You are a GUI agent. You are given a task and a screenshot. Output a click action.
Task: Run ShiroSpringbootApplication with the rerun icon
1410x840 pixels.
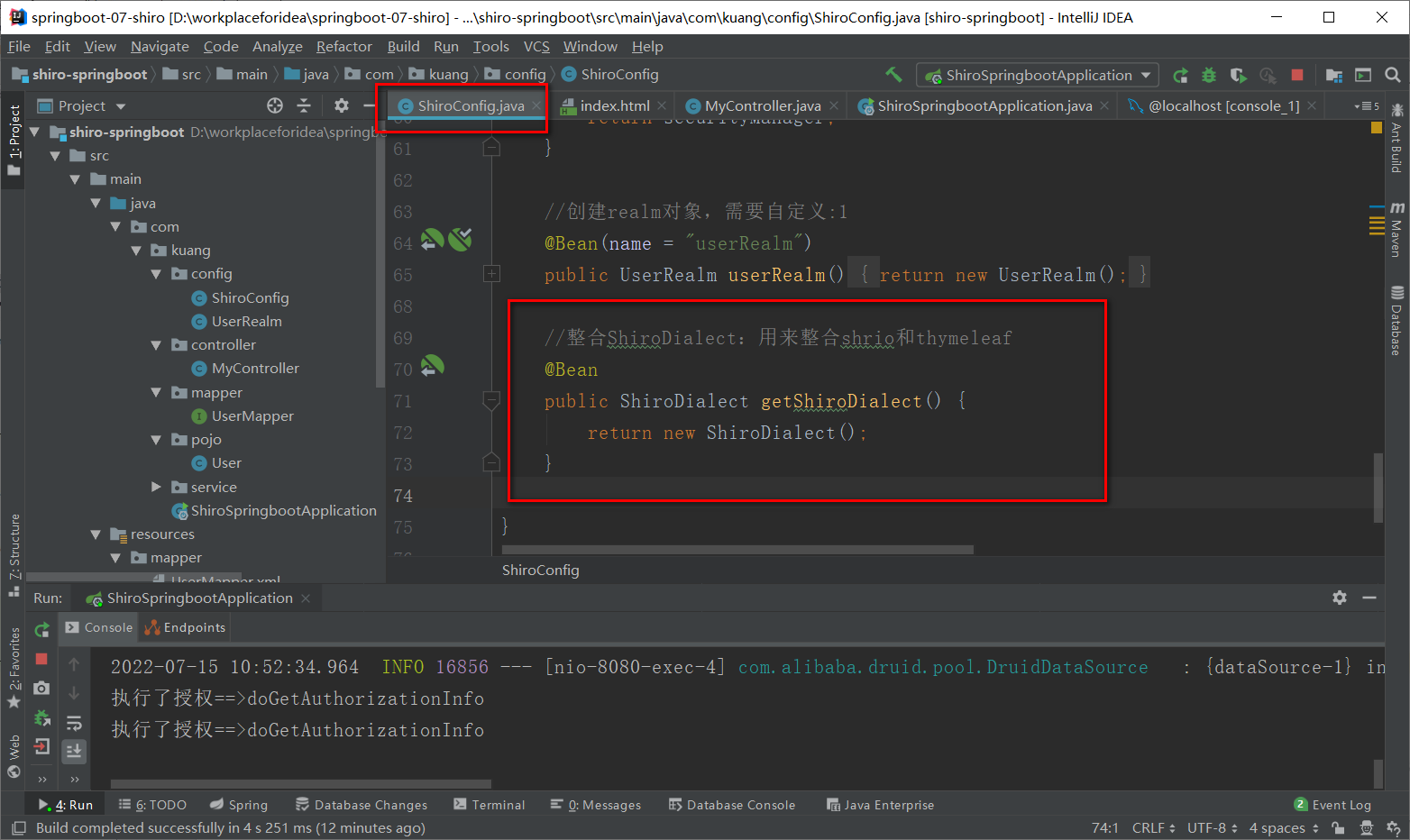1180,76
